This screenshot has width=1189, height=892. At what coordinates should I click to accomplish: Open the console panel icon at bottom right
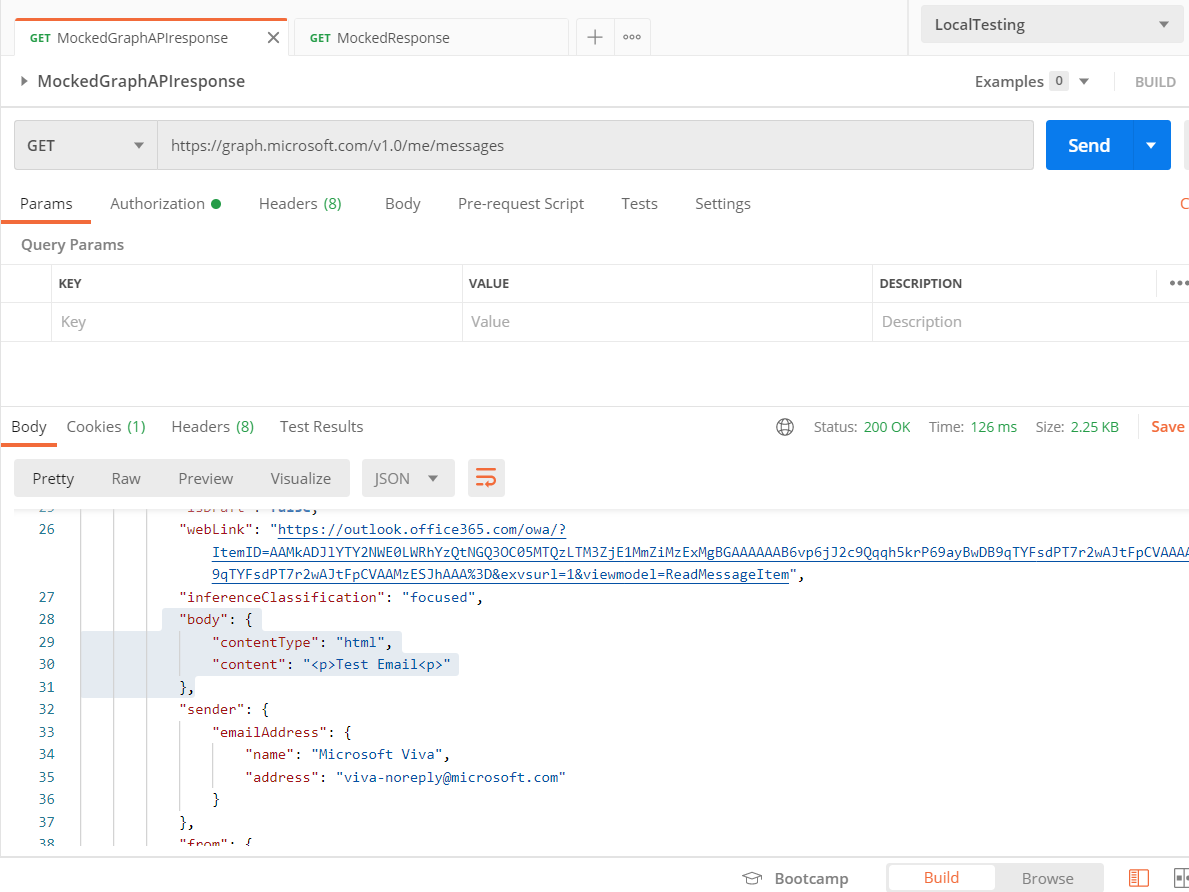pos(1139,877)
